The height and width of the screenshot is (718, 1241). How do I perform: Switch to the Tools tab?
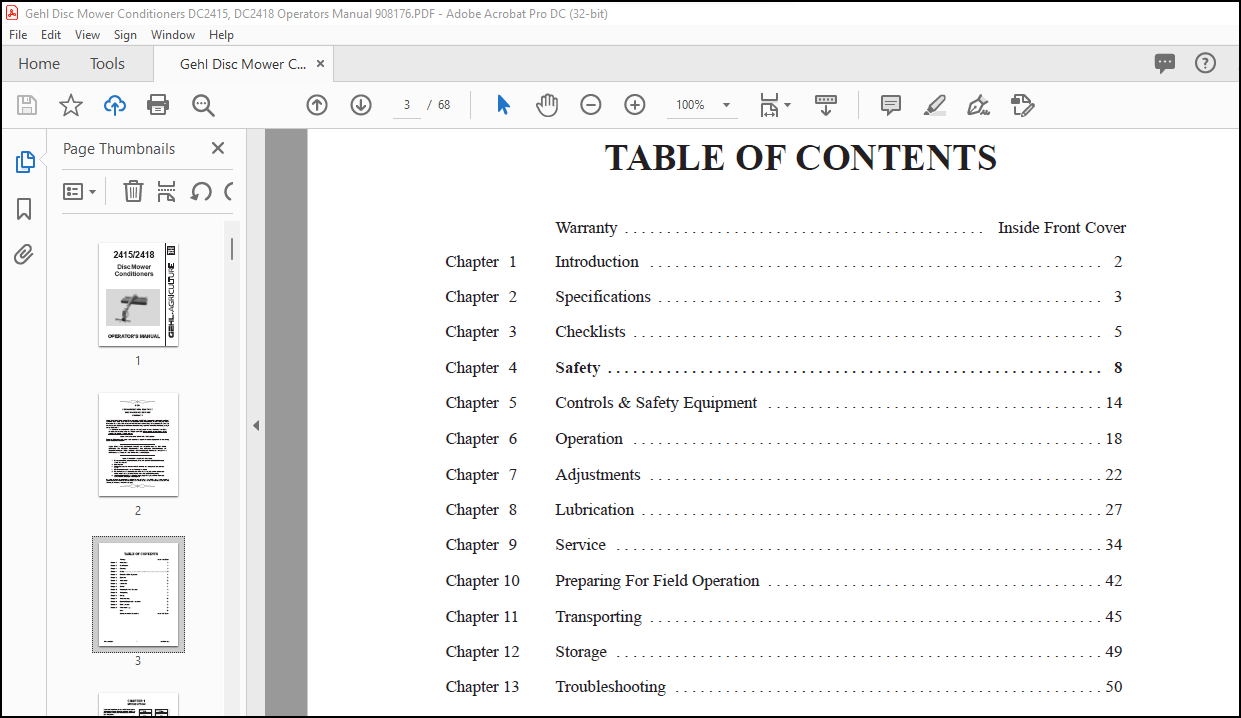[x=107, y=63]
